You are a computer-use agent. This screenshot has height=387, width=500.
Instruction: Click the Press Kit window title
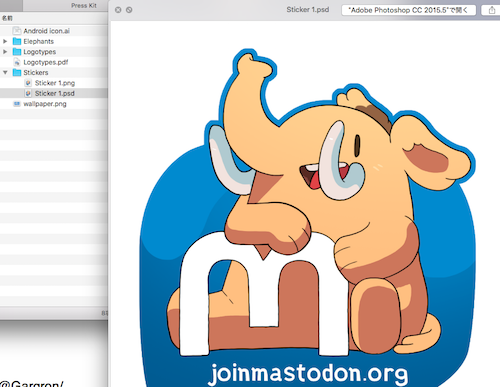point(84,6)
